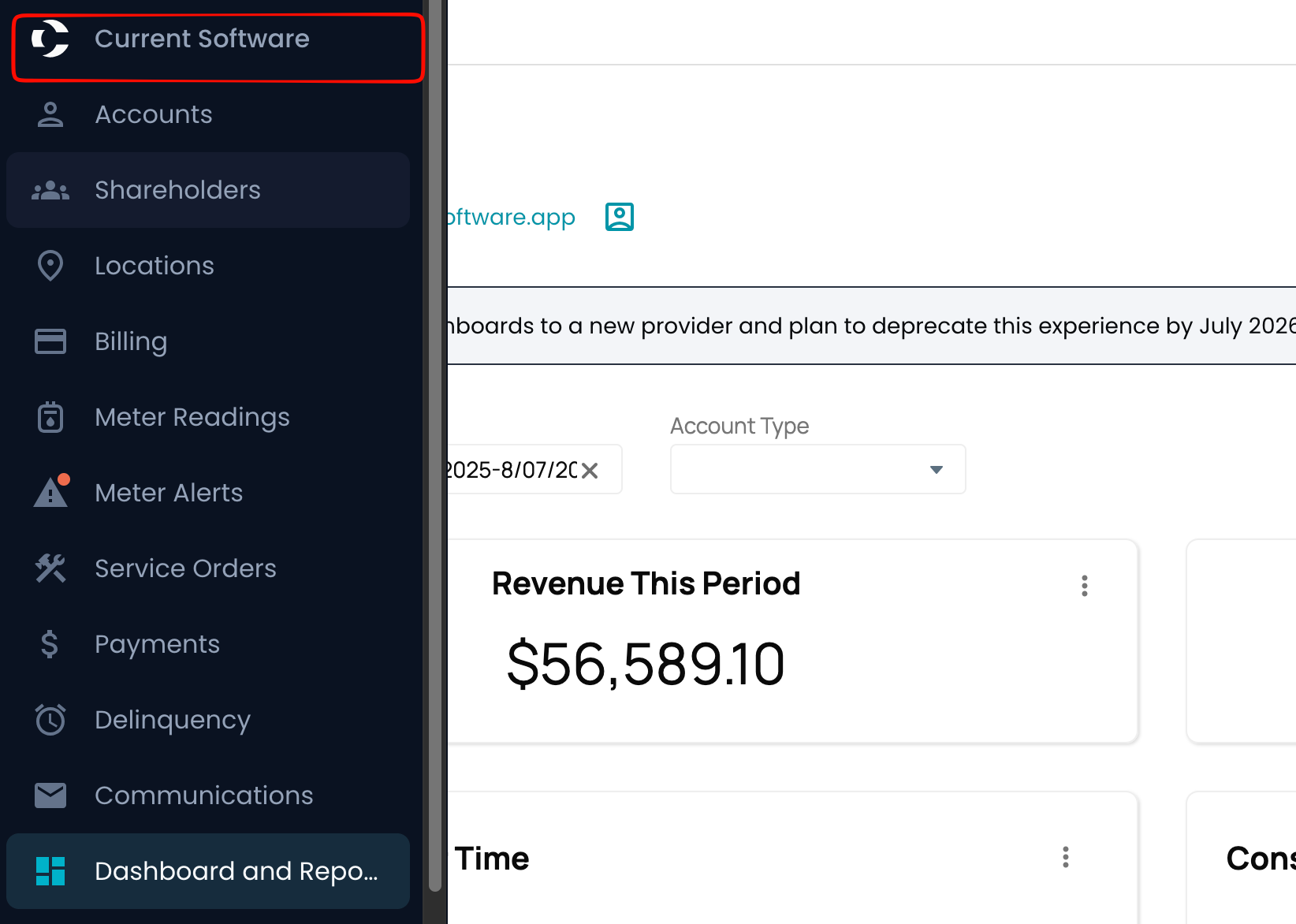Follow the software.app link
Viewport: 1296px width, 924px height.
(x=512, y=217)
